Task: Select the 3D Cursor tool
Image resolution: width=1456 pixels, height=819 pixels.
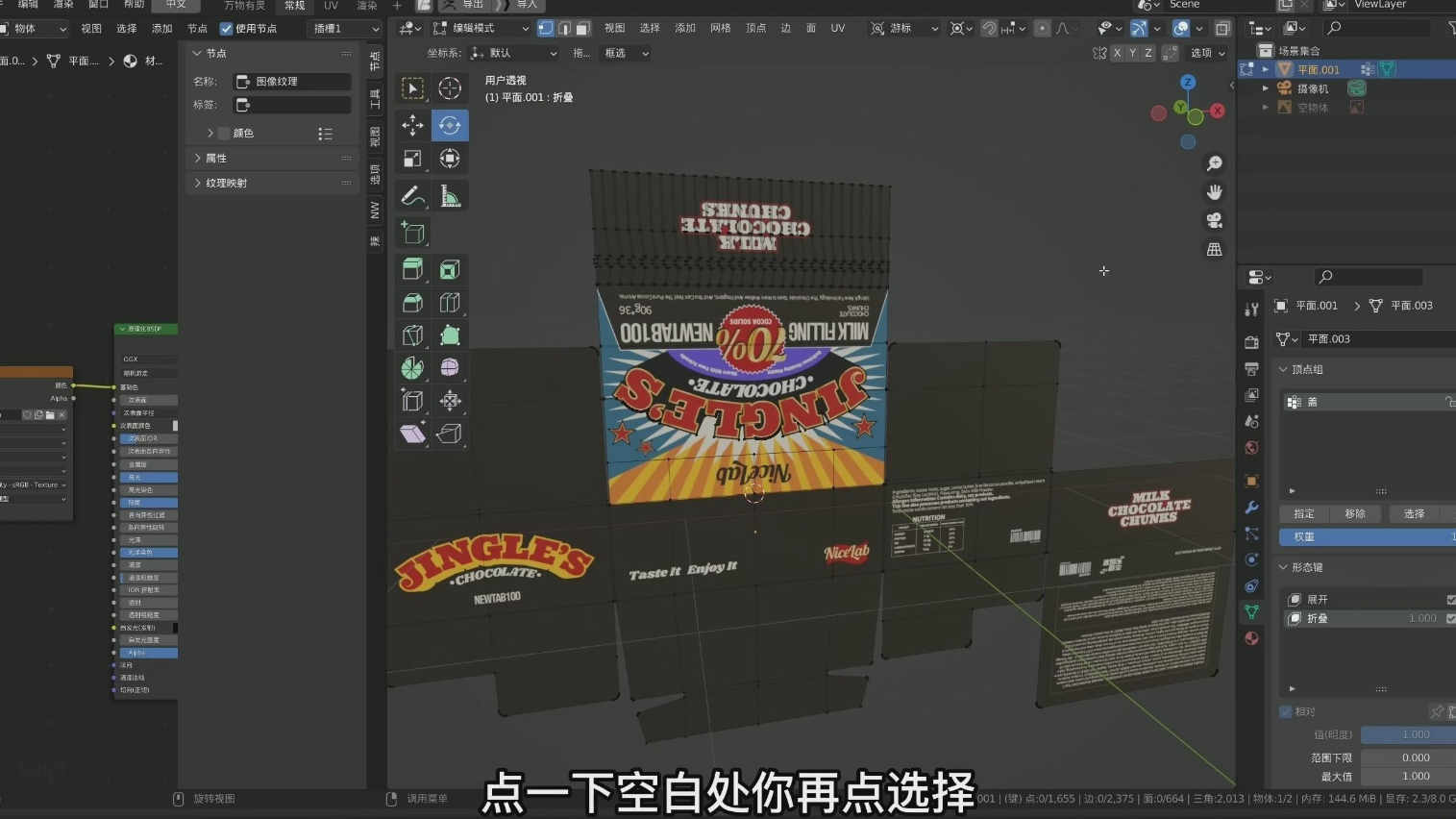Action: 449,88
